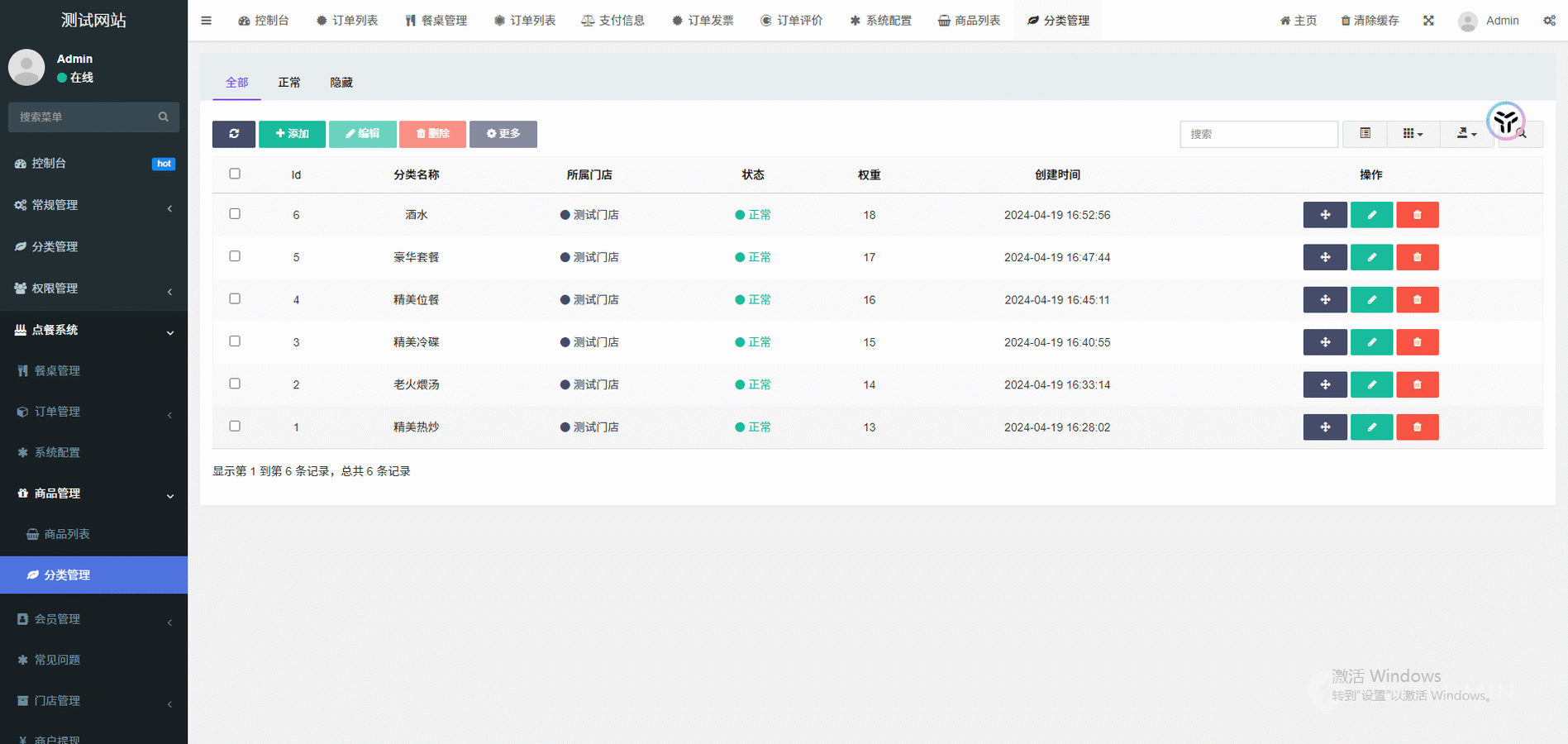Click the table 搜索 input field

pos(1258,134)
